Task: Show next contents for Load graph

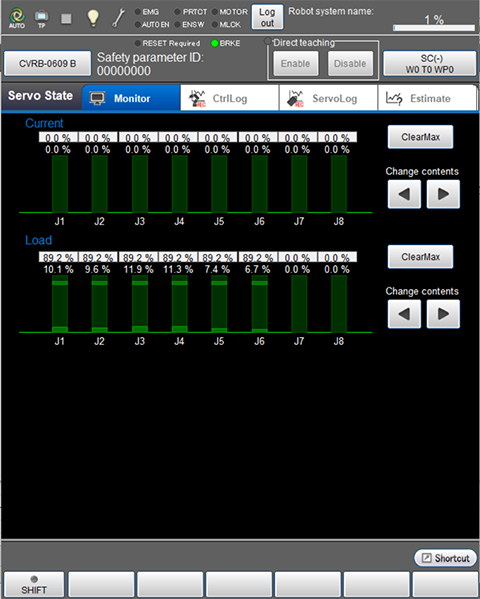Action: [443, 314]
